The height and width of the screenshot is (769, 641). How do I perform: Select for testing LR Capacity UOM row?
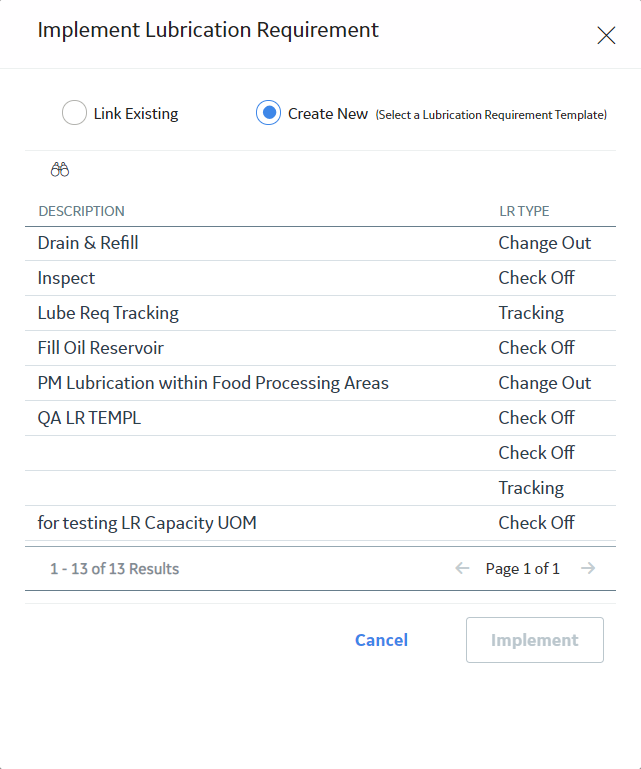click(x=320, y=523)
